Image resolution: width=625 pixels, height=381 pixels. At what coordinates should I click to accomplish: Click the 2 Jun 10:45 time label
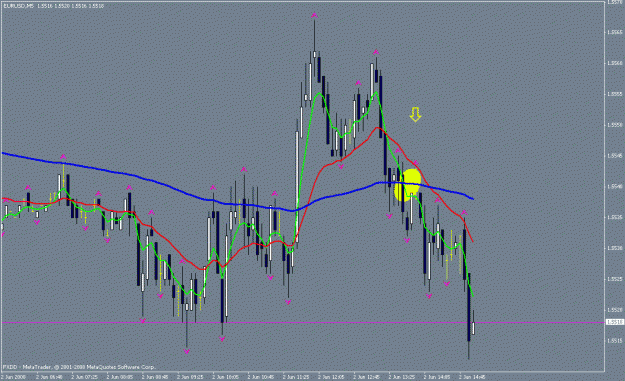[261, 377]
